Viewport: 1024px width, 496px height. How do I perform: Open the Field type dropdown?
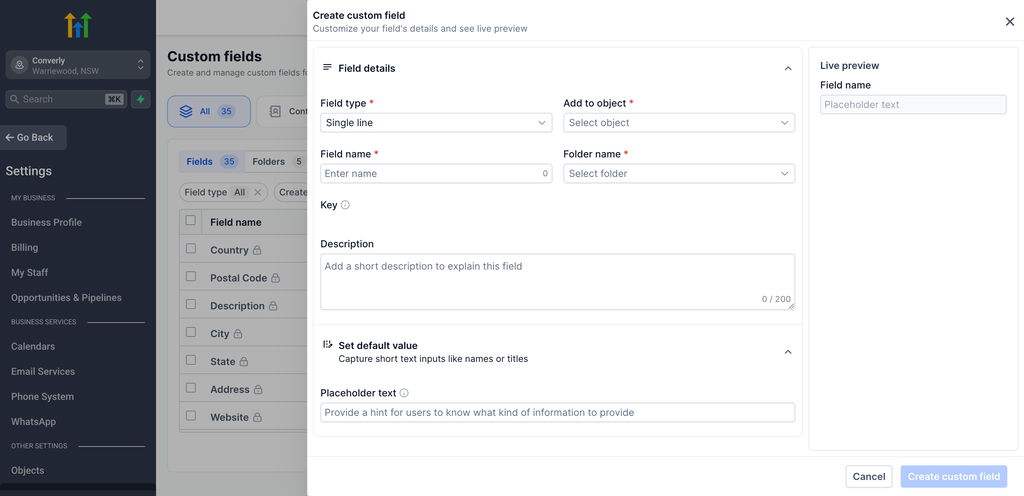click(x=436, y=123)
